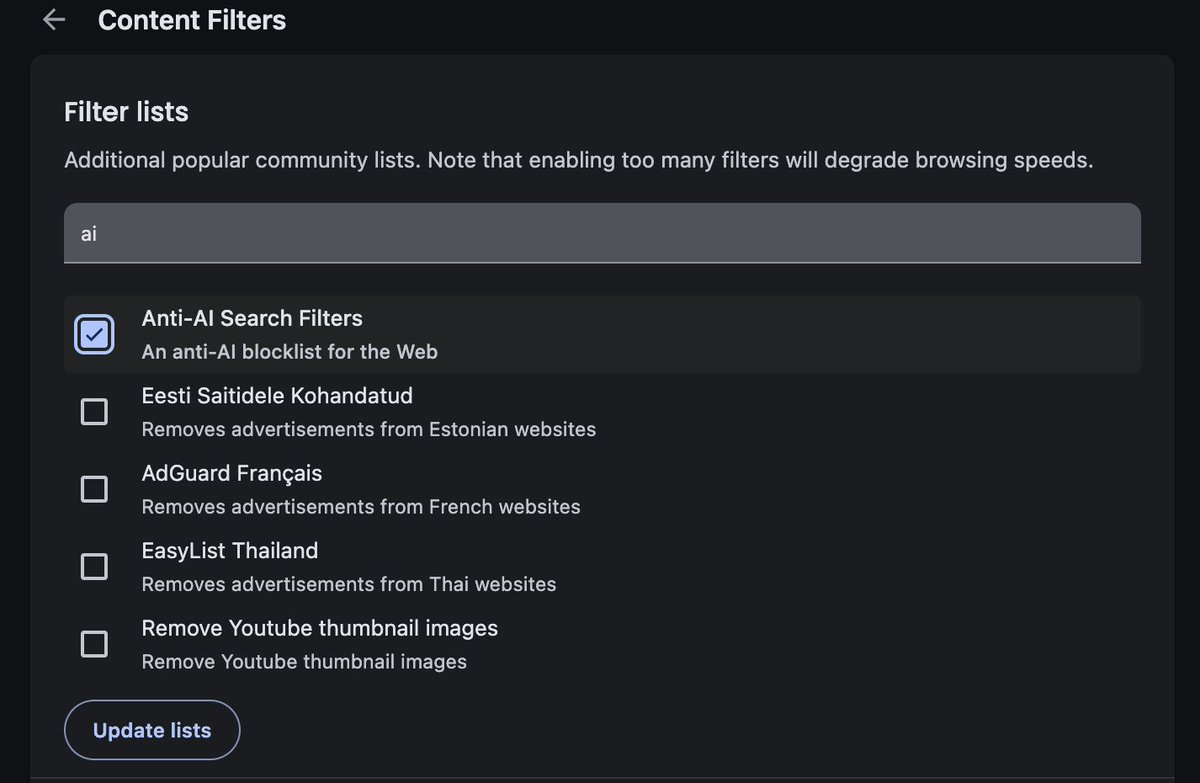1200x783 pixels.
Task: Click the AdGuard Français list name
Action: [232, 473]
